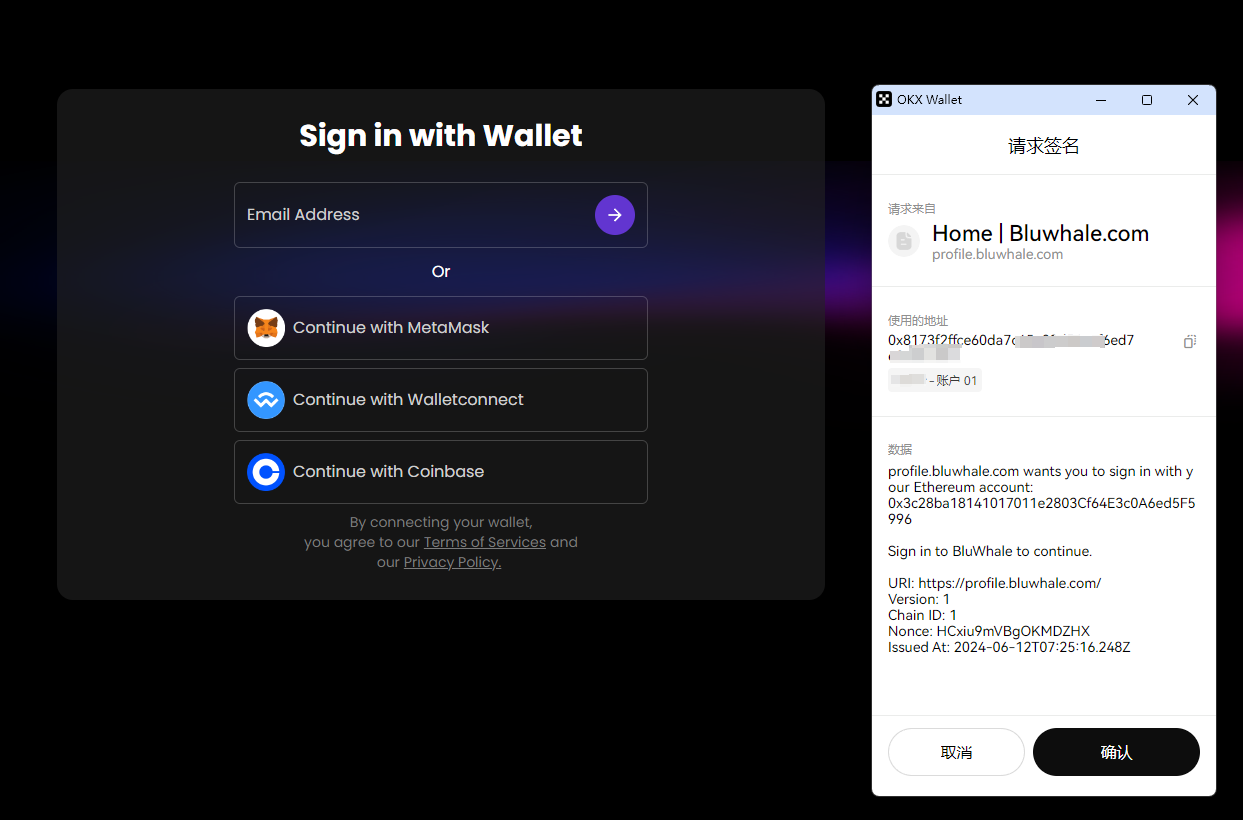This screenshot has width=1243, height=820.
Task: Click the Coinbase blue logo icon
Action: [x=266, y=472]
